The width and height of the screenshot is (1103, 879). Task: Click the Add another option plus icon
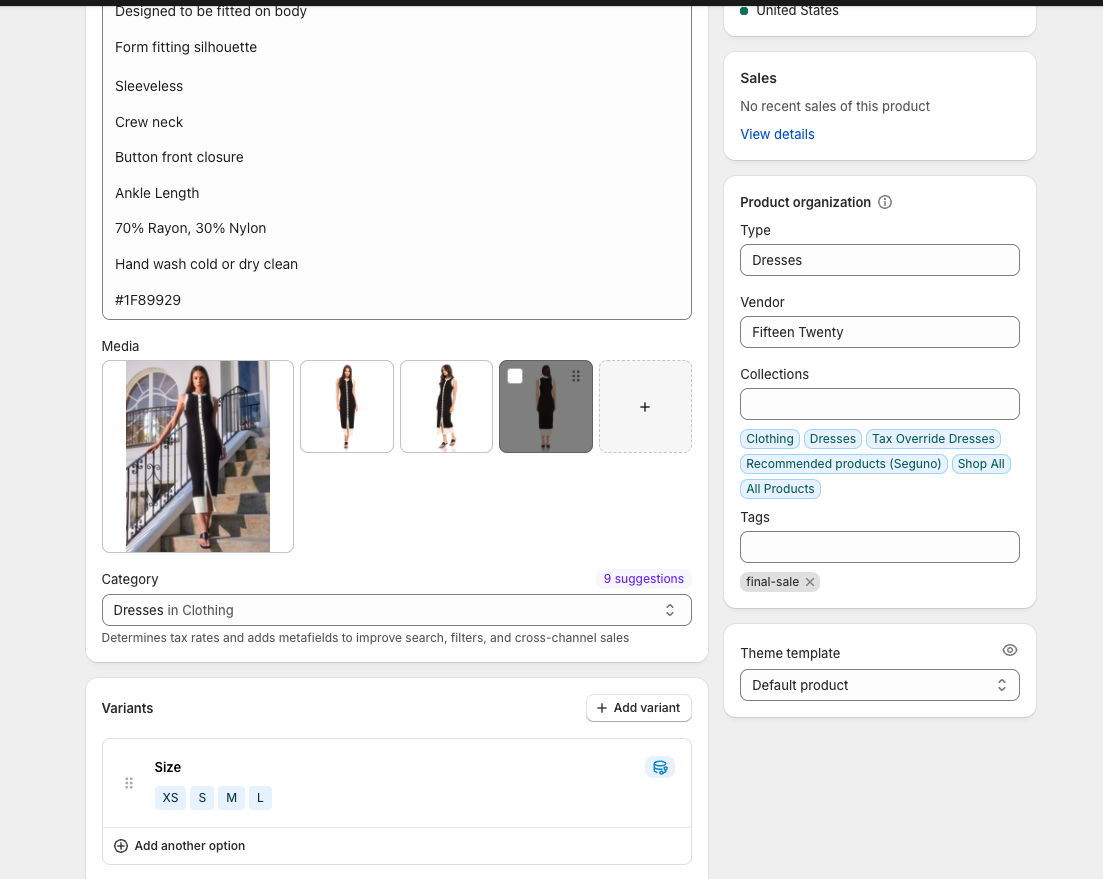point(121,846)
